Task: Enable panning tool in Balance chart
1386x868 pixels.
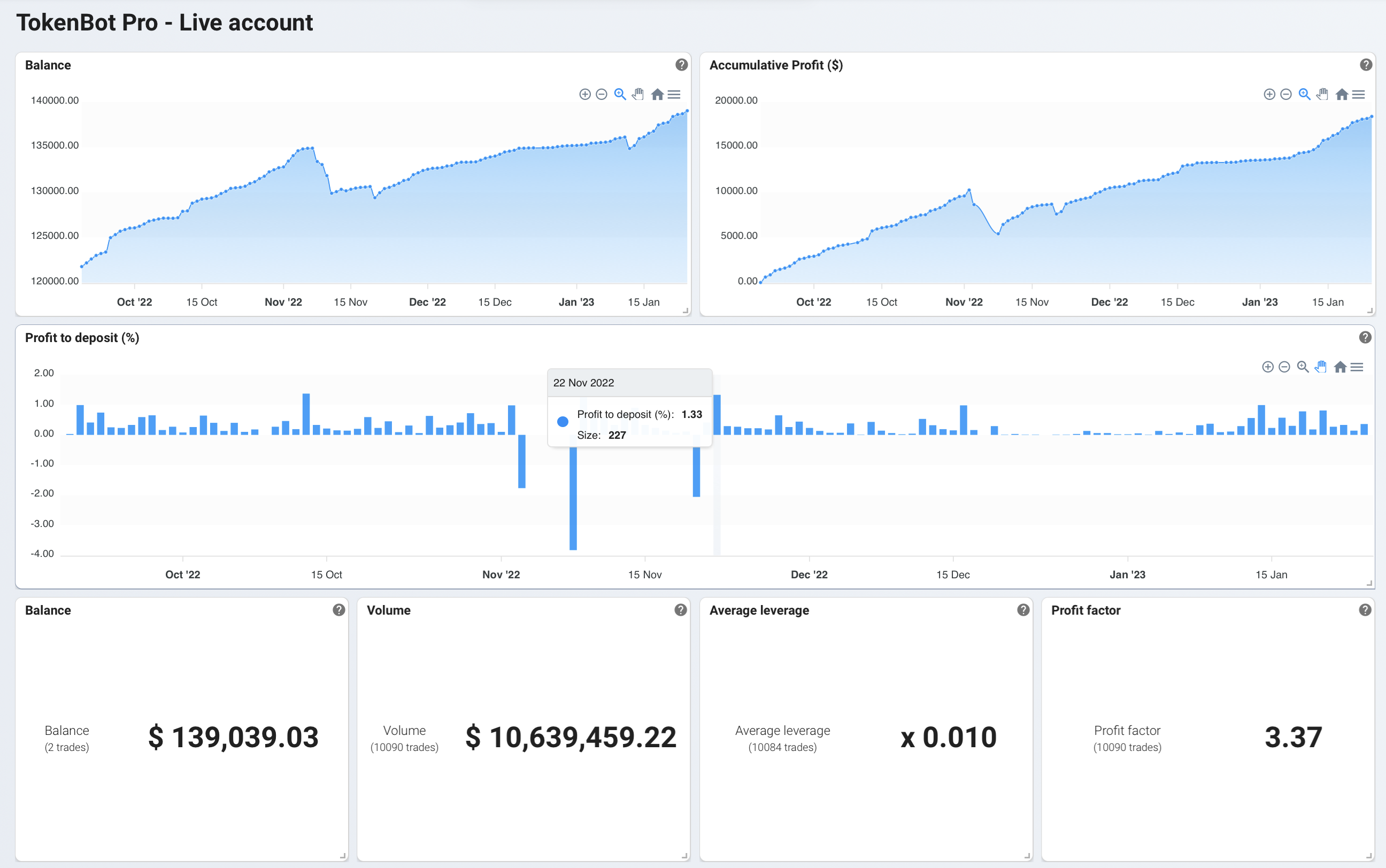Action: (638, 94)
